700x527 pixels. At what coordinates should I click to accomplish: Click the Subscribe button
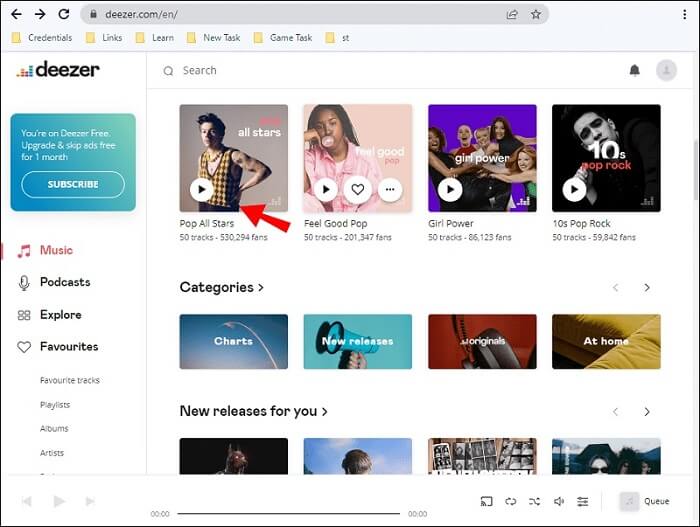point(72,184)
